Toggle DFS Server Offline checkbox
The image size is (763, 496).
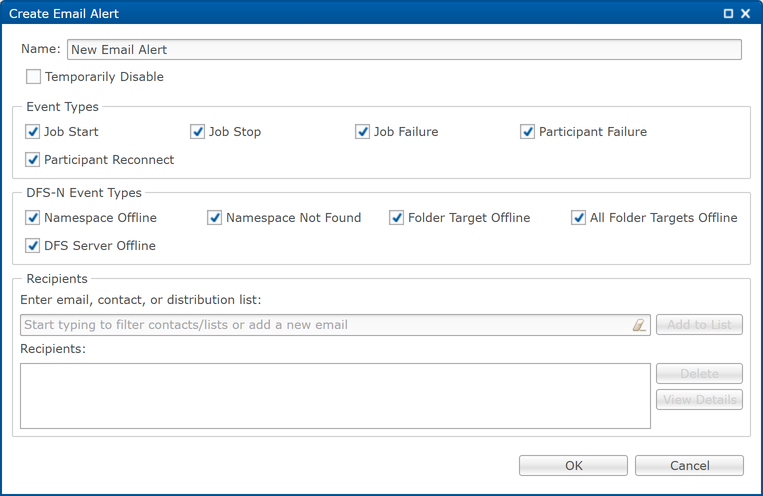coord(33,246)
